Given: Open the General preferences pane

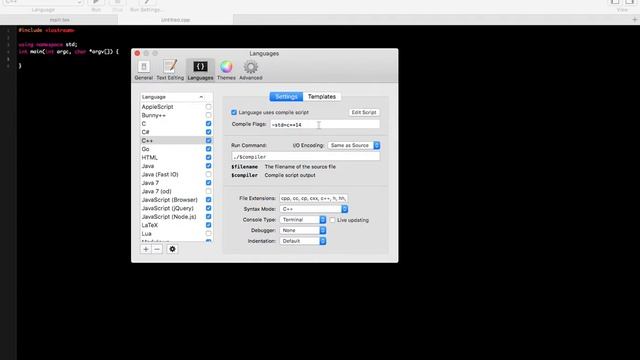Looking at the screenshot, I should 144,70.
